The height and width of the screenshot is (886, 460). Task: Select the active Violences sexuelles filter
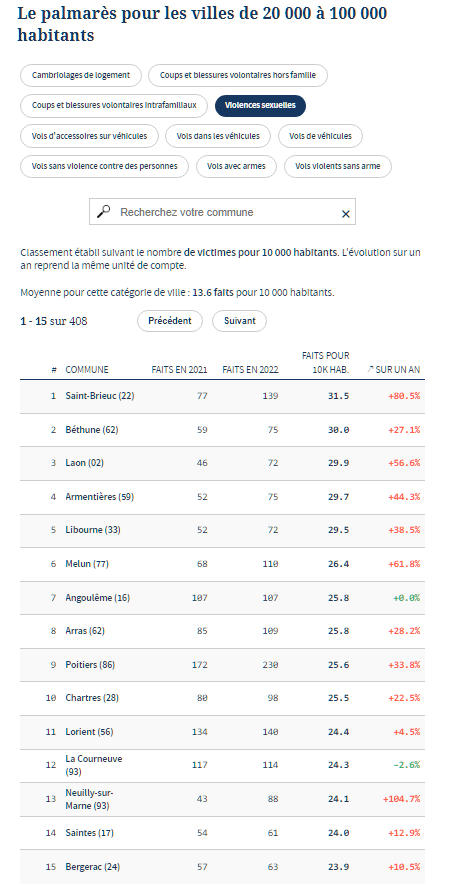tap(261, 106)
